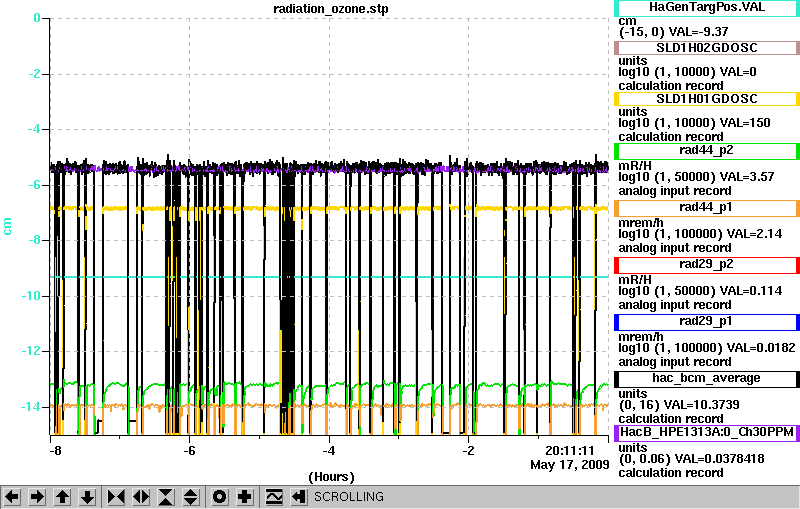Click the pan left arrow button
Image resolution: width=800 pixels, height=509 pixels.
point(12,496)
